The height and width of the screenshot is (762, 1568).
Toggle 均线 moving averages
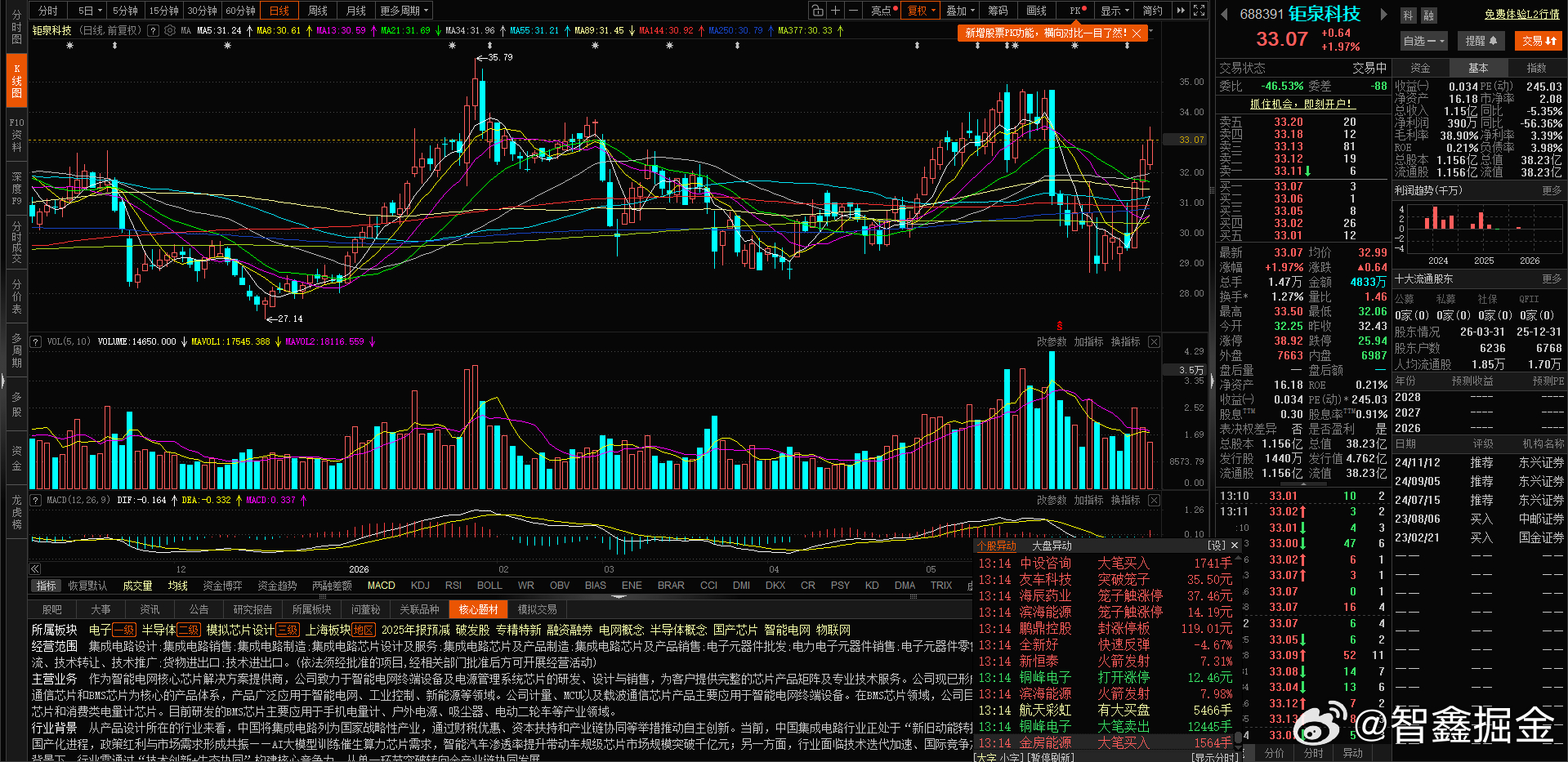tap(177, 586)
